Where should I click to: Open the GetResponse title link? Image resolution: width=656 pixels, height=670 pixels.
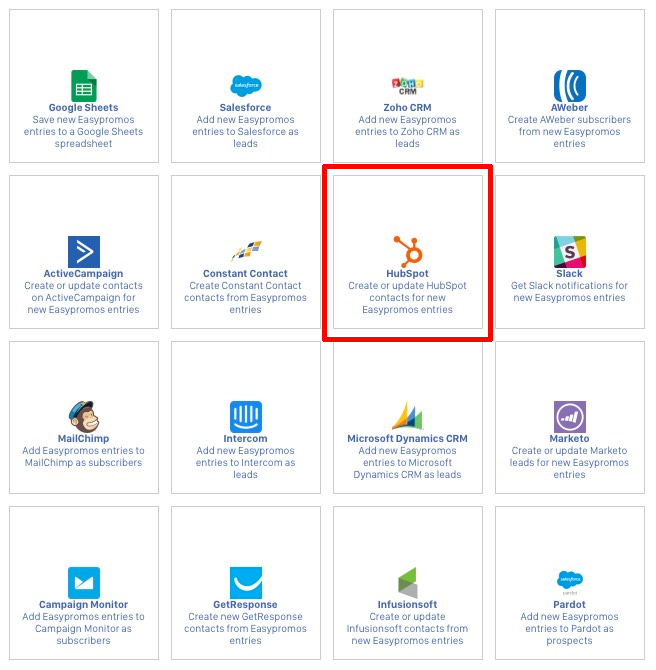click(245, 605)
